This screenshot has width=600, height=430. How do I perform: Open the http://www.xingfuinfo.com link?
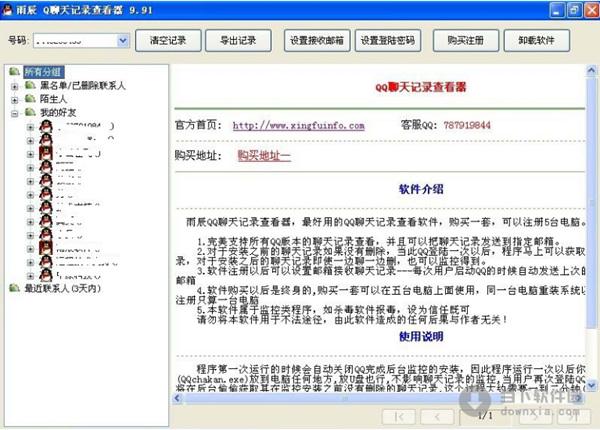[x=298, y=125]
